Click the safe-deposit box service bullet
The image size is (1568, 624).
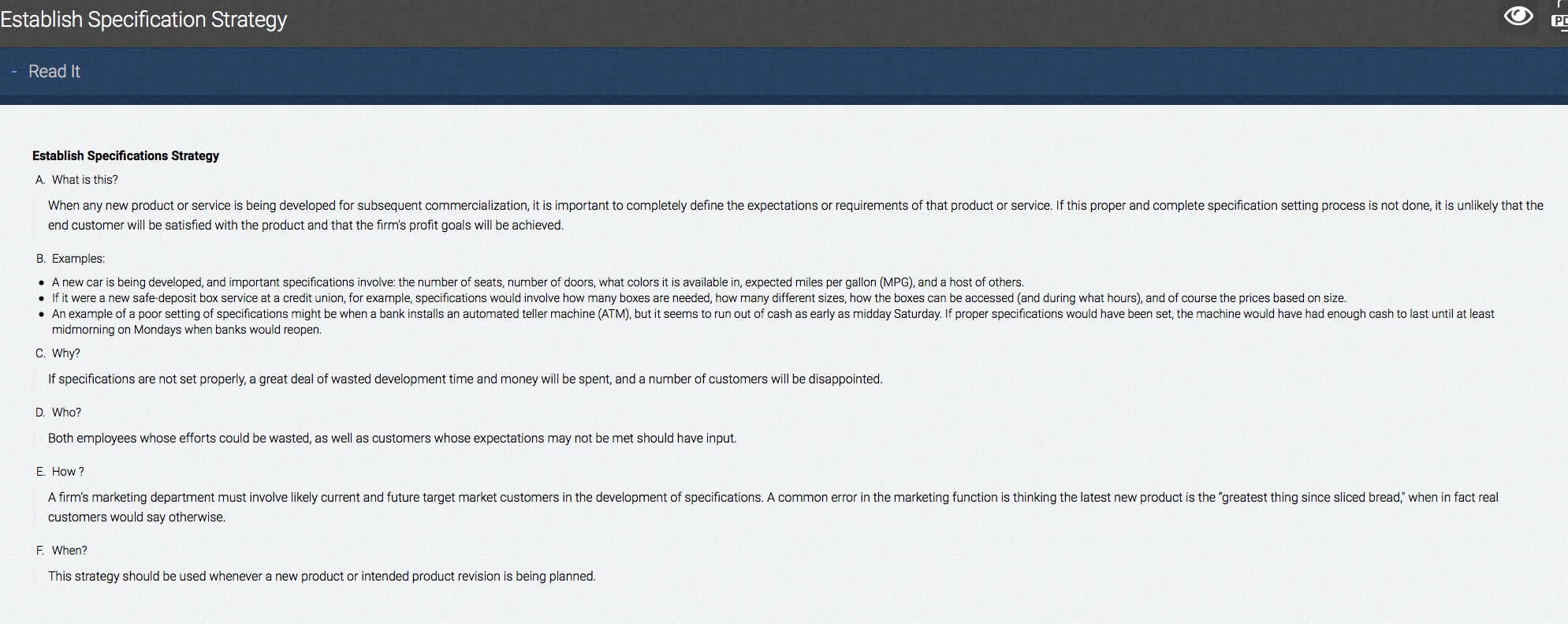[x=699, y=298]
